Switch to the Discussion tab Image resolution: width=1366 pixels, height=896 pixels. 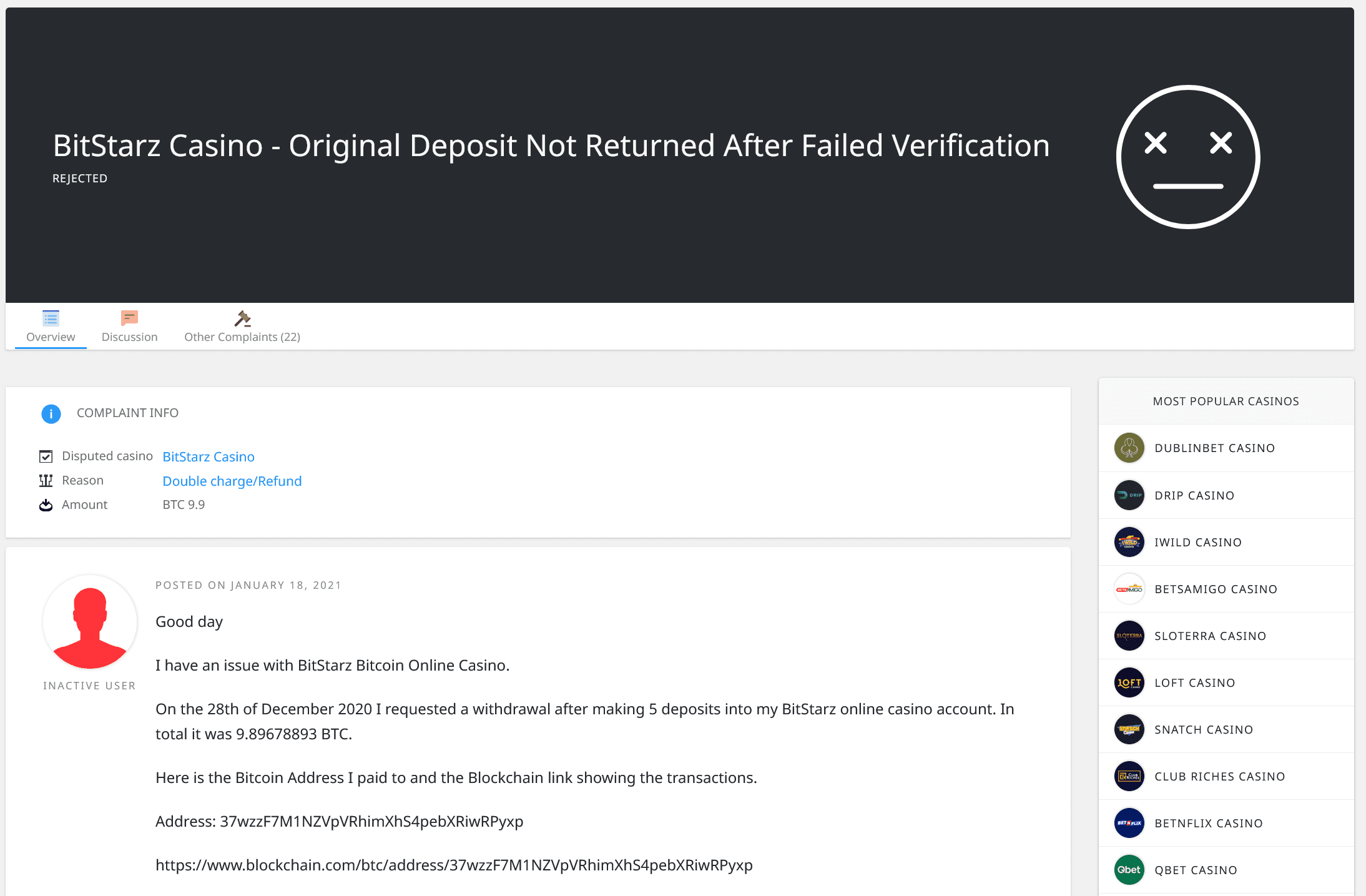point(129,327)
